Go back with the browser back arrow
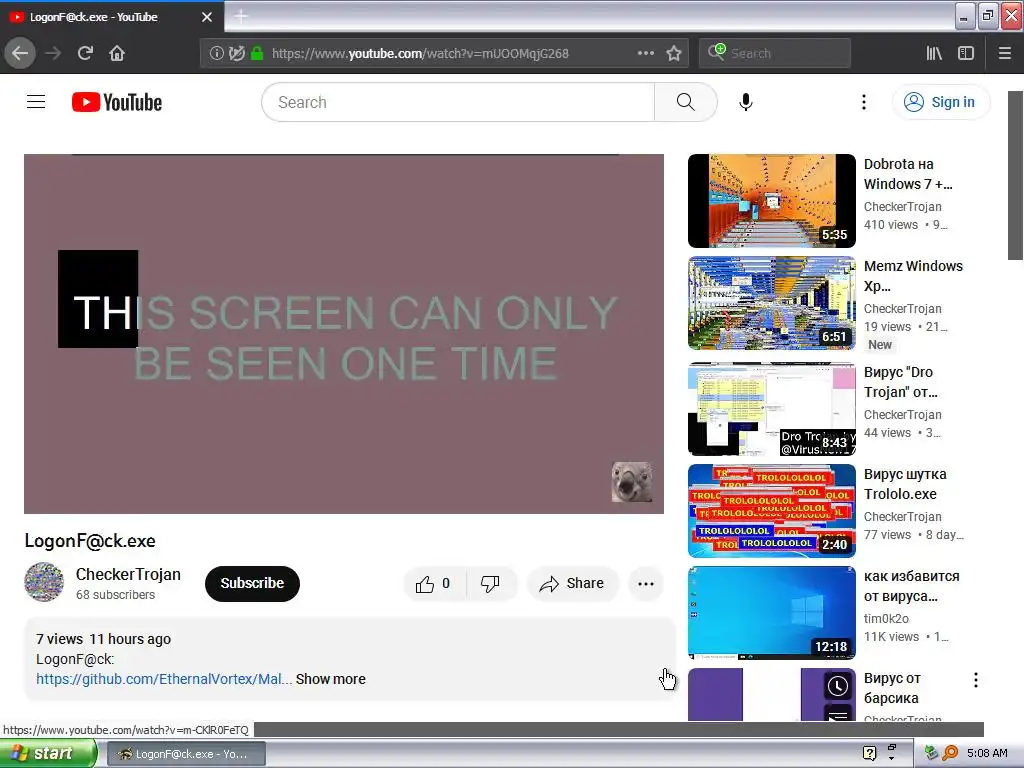 click(20, 54)
